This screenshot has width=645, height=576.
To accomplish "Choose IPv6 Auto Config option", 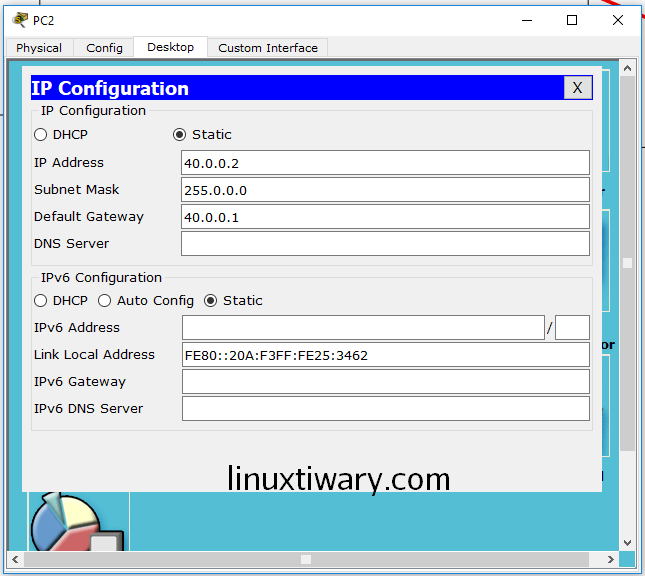I will point(105,301).
